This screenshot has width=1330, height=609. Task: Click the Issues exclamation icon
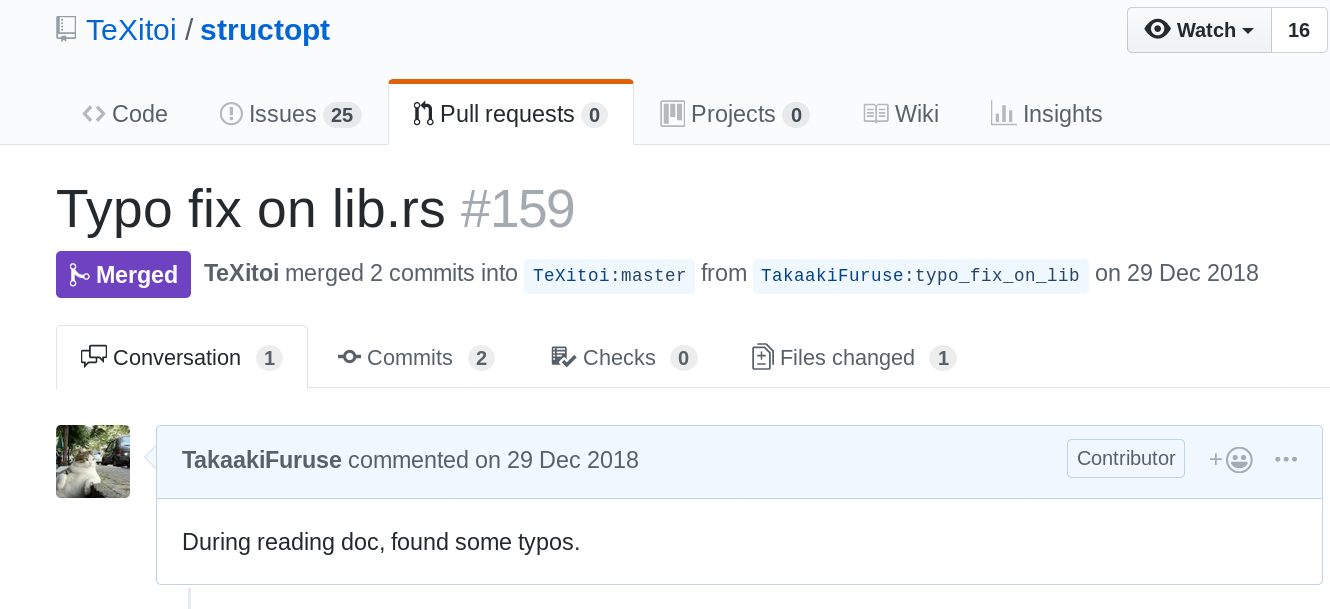click(x=231, y=114)
